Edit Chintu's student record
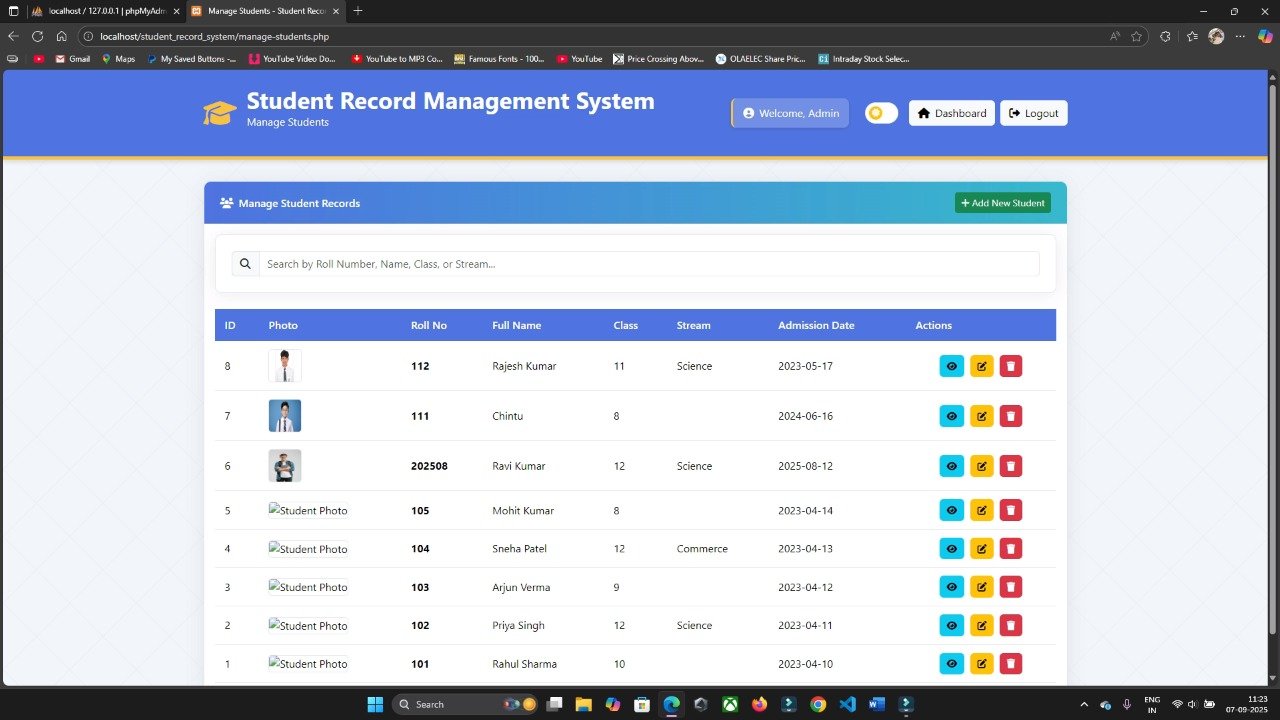The width and height of the screenshot is (1280, 720). [981, 416]
